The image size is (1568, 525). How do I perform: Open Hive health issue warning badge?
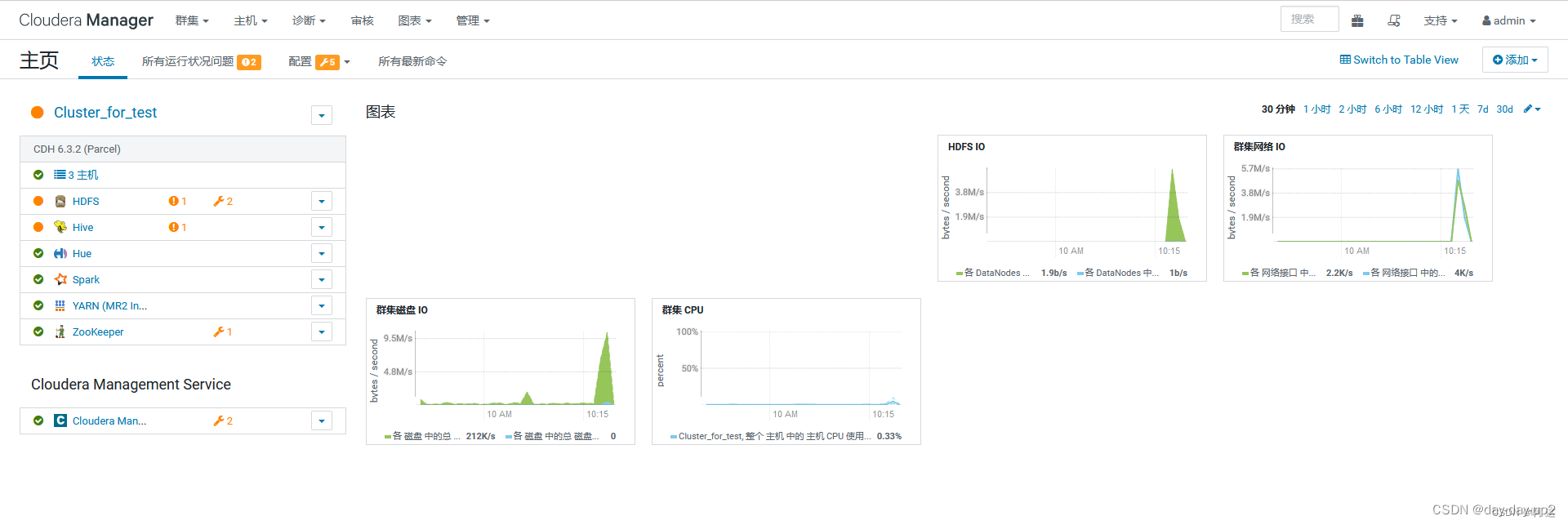177,227
